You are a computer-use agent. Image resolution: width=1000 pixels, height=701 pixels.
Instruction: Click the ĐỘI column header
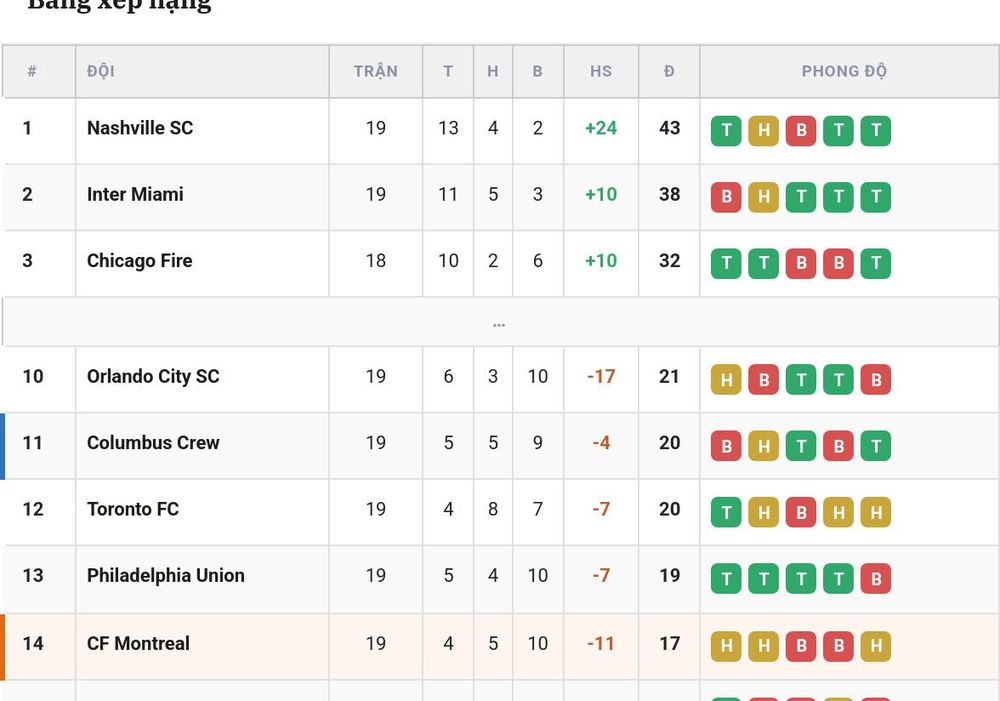point(101,71)
